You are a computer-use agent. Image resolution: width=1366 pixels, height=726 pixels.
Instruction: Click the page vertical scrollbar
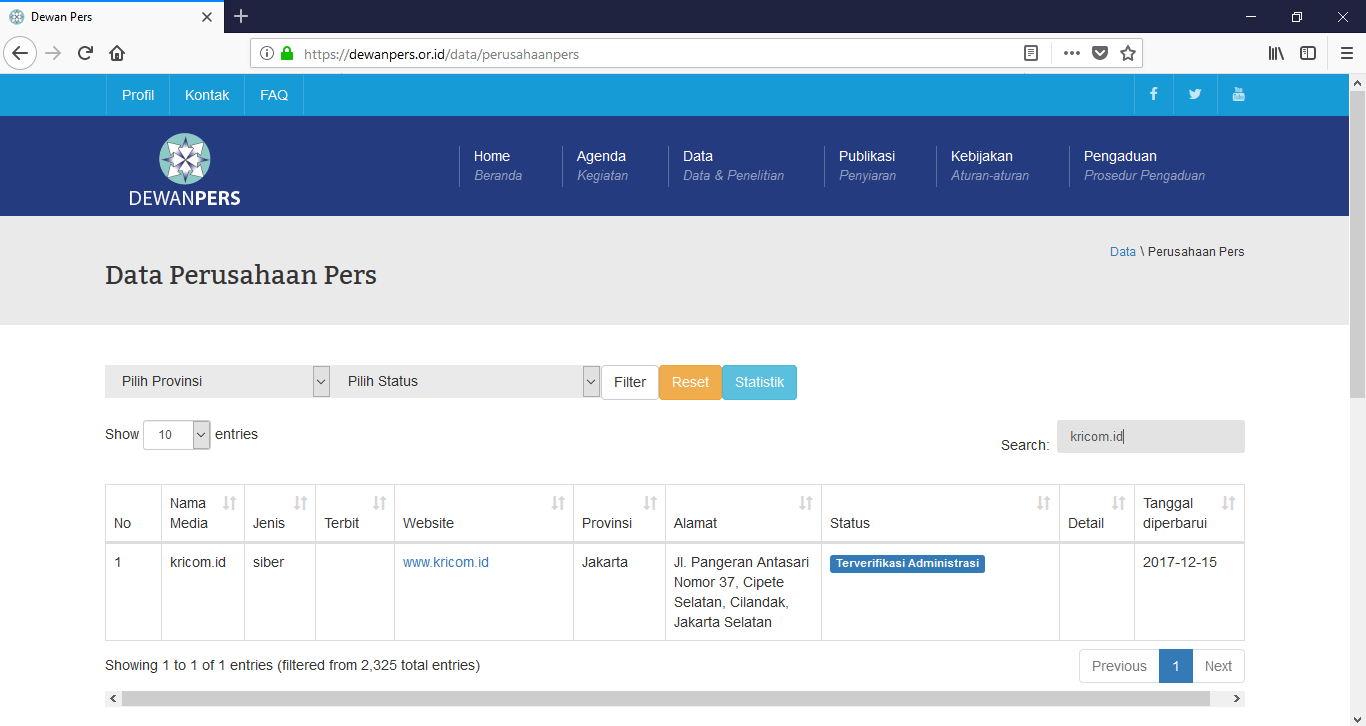[1357, 245]
